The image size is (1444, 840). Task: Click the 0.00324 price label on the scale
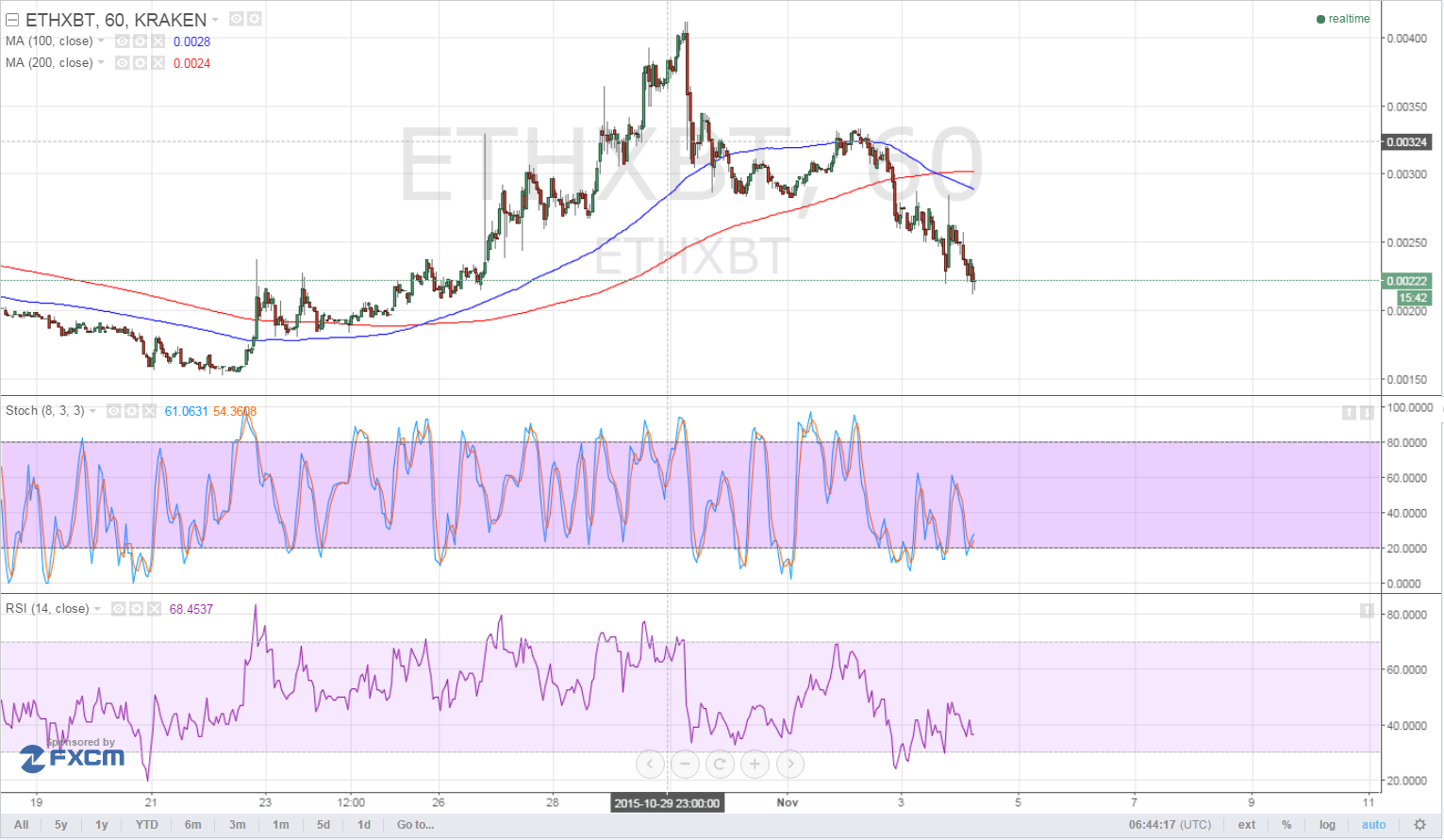[x=1407, y=142]
